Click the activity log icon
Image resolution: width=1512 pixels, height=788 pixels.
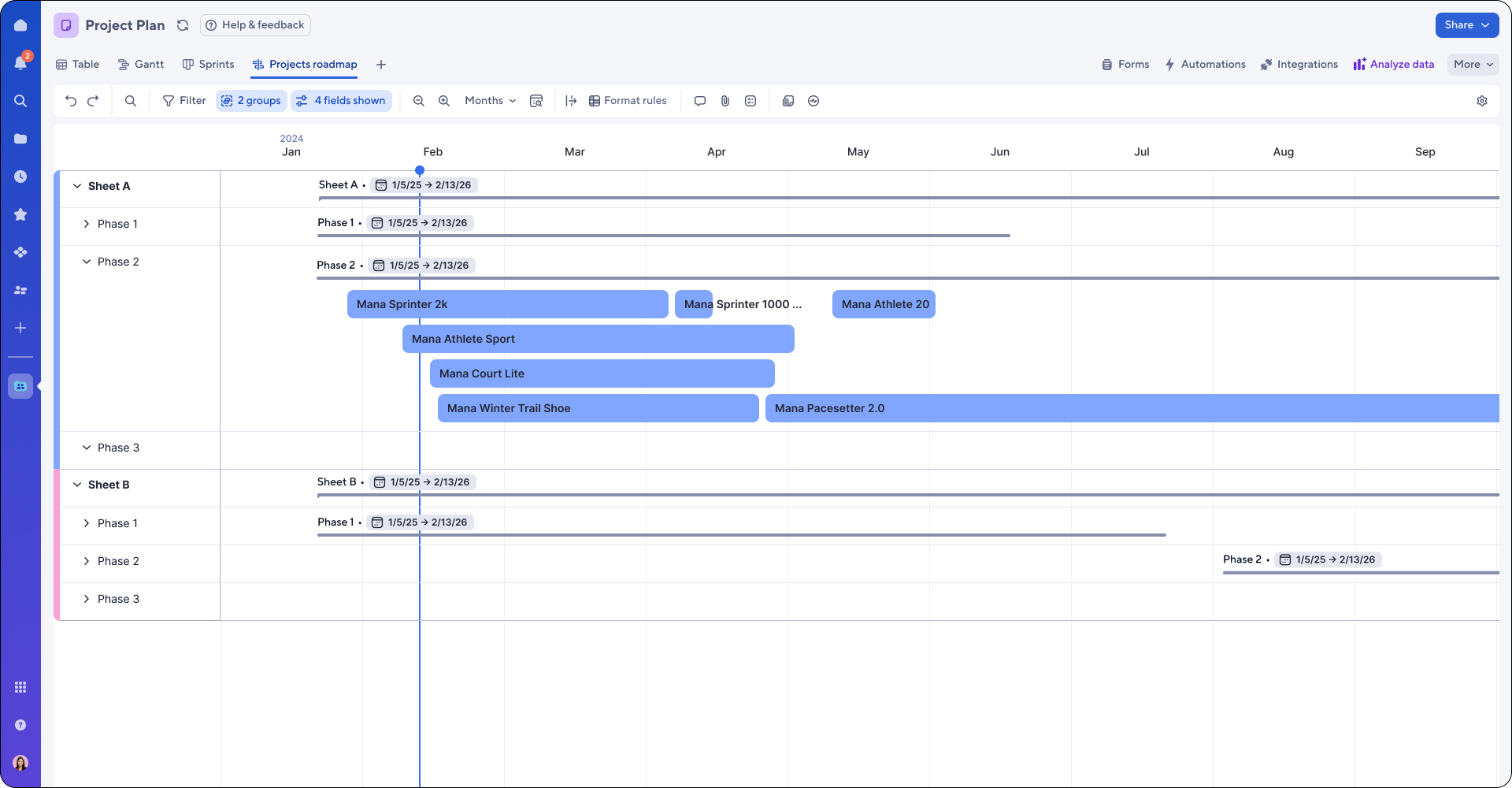coord(813,101)
